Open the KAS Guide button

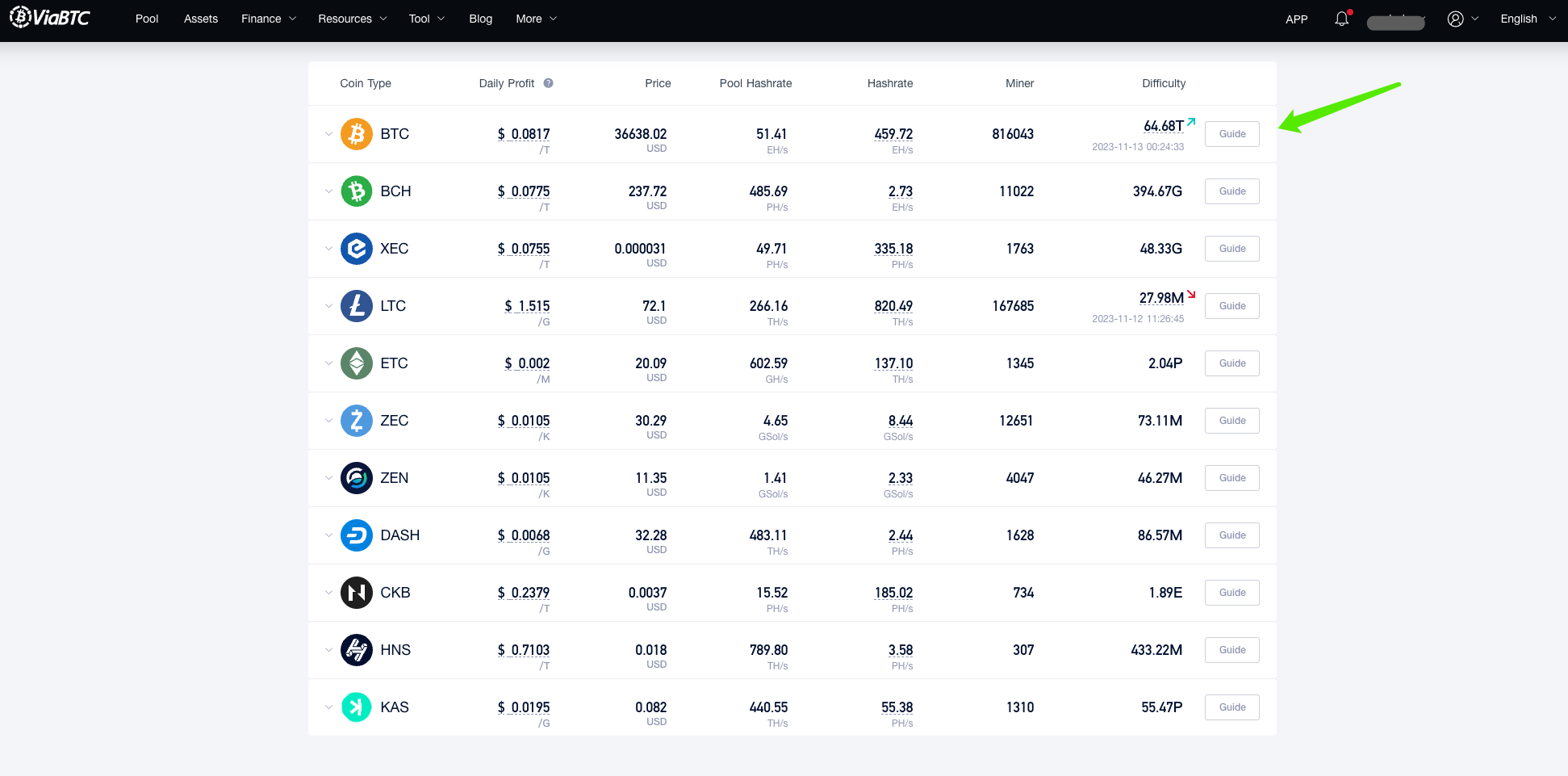(1232, 707)
